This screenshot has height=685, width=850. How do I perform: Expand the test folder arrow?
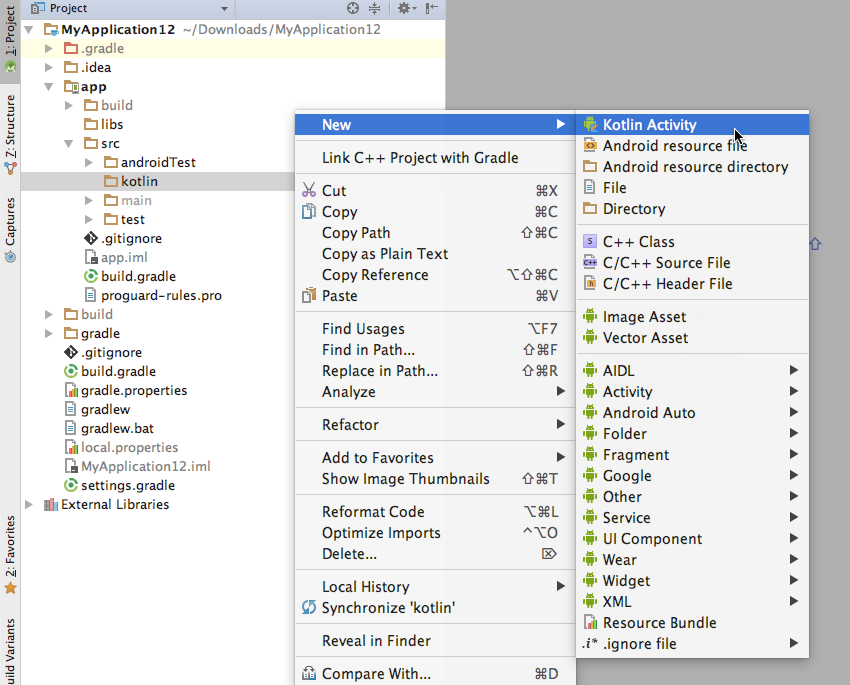click(x=89, y=219)
